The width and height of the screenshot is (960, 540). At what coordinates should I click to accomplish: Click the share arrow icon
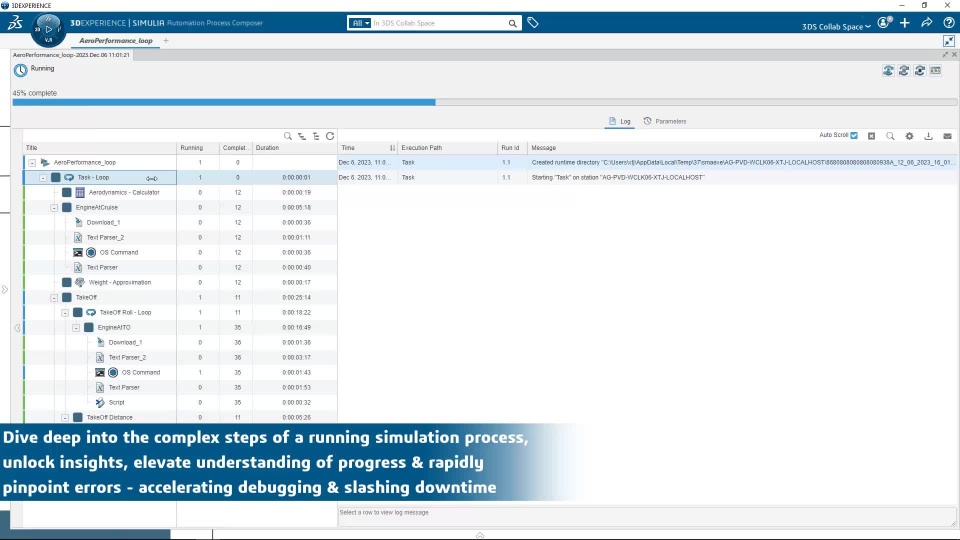927,23
